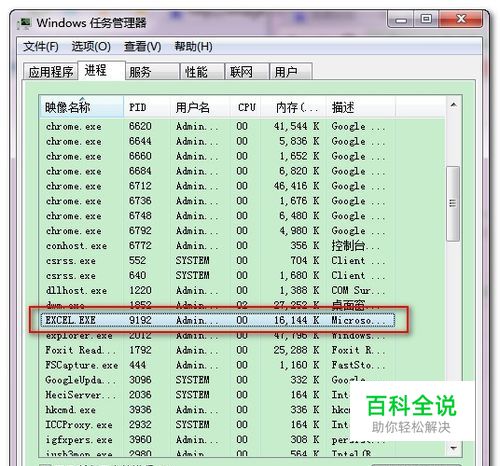
Task: Open the 性能 tab
Action: click(202, 71)
